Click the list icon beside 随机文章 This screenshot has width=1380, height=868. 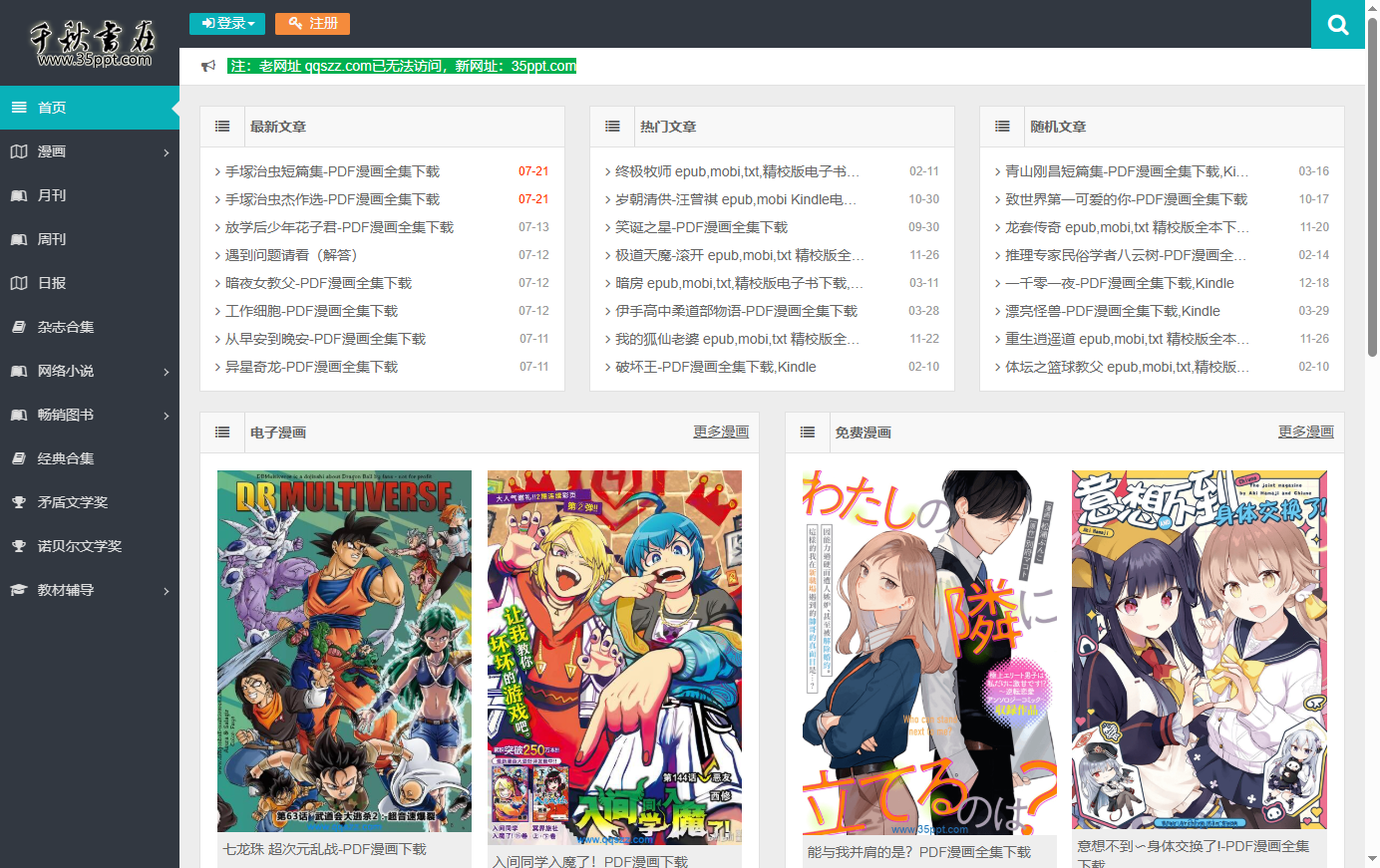(x=1002, y=127)
